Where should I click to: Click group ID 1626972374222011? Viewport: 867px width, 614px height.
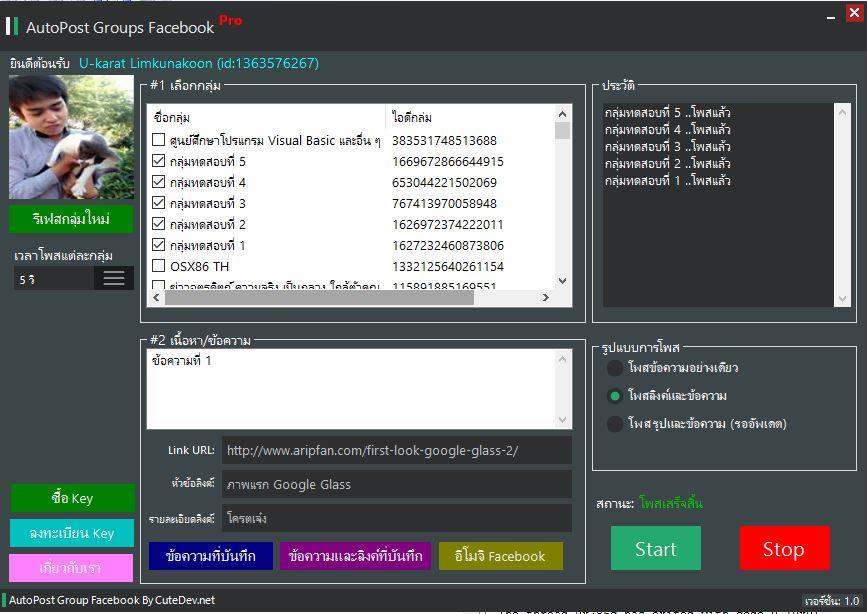448,225
